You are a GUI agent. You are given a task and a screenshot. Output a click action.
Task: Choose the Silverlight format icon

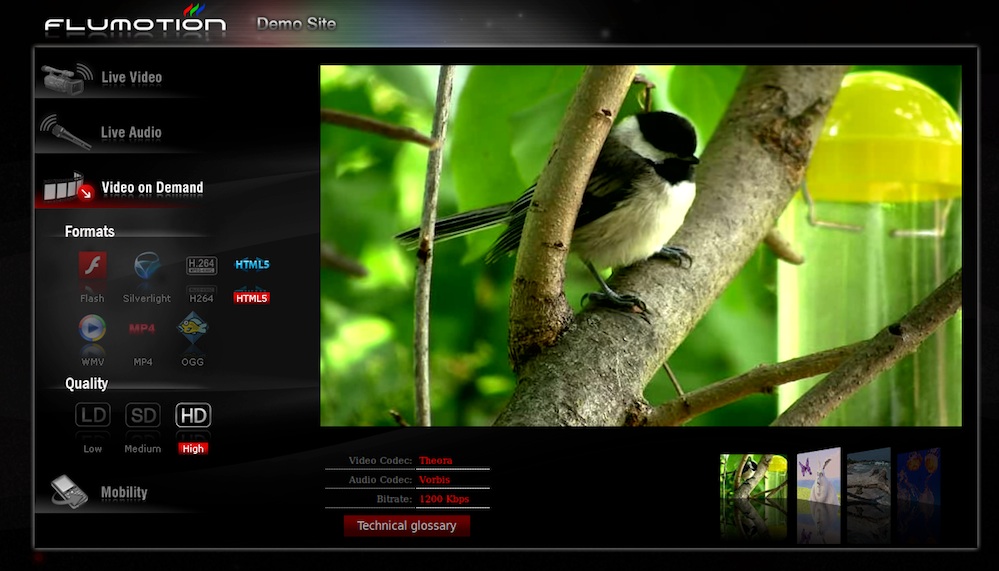[x=147, y=267]
